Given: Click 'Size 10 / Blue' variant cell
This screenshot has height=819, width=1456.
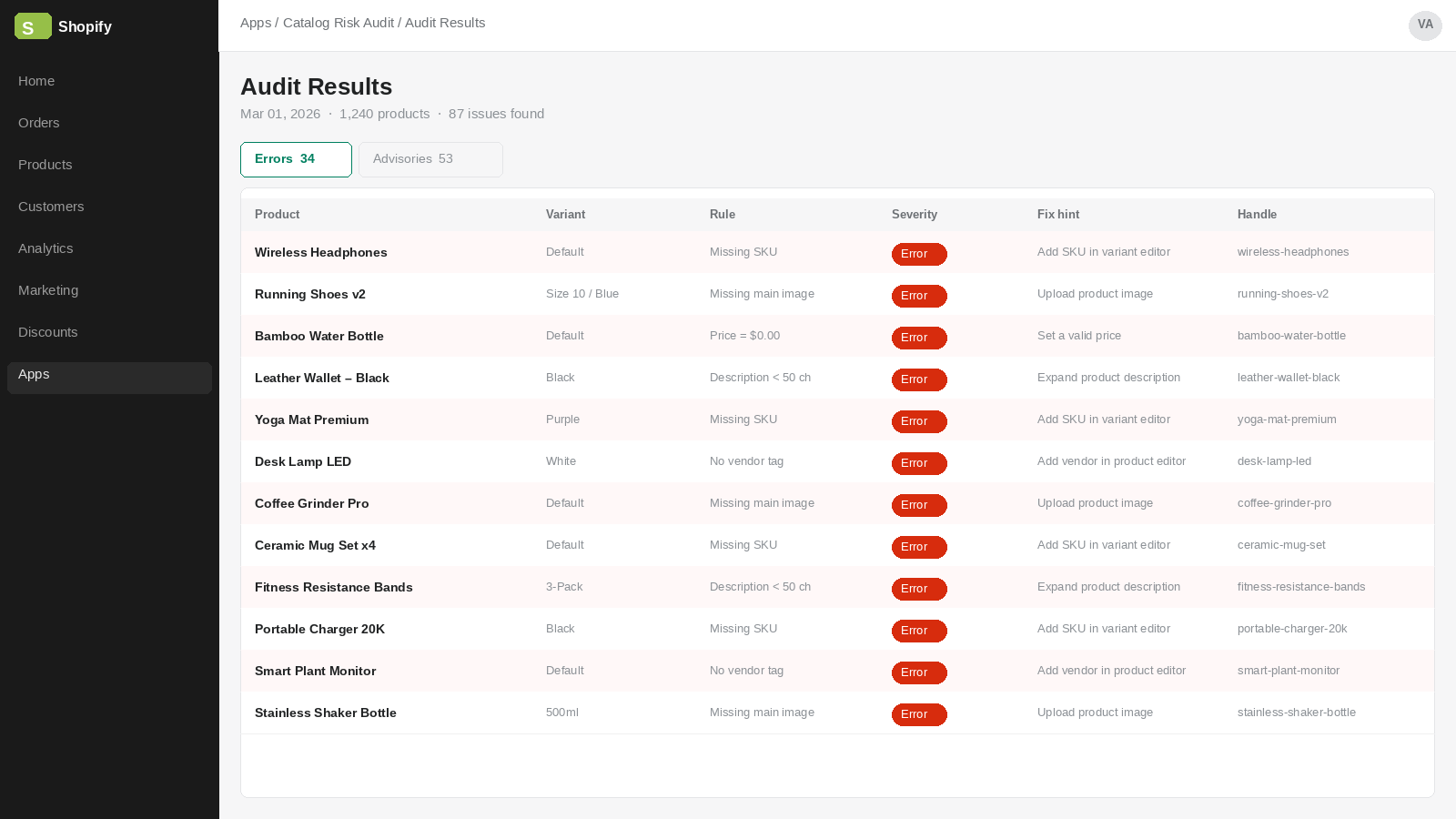Looking at the screenshot, I should tap(582, 294).
